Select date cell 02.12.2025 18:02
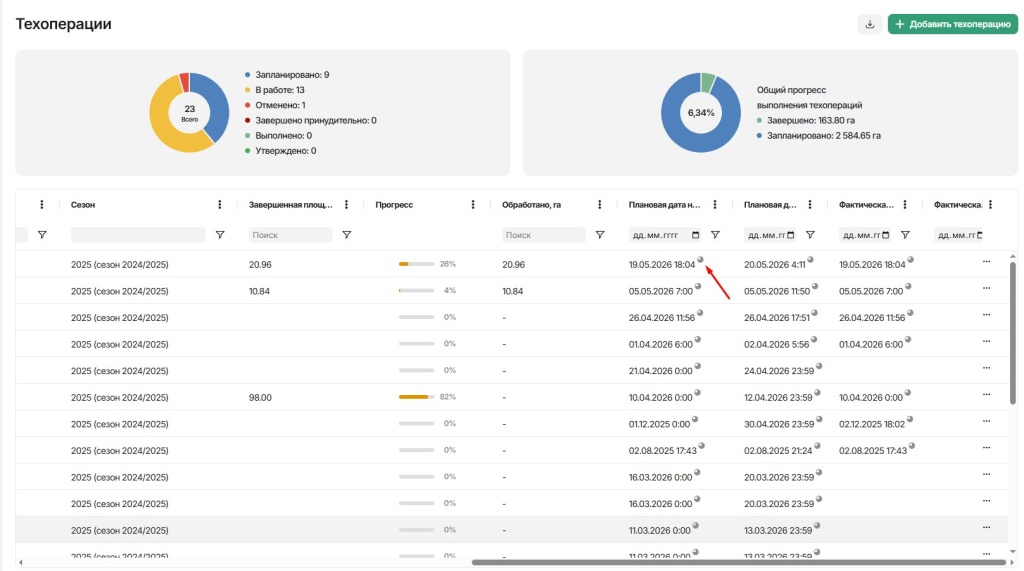 point(872,424)
